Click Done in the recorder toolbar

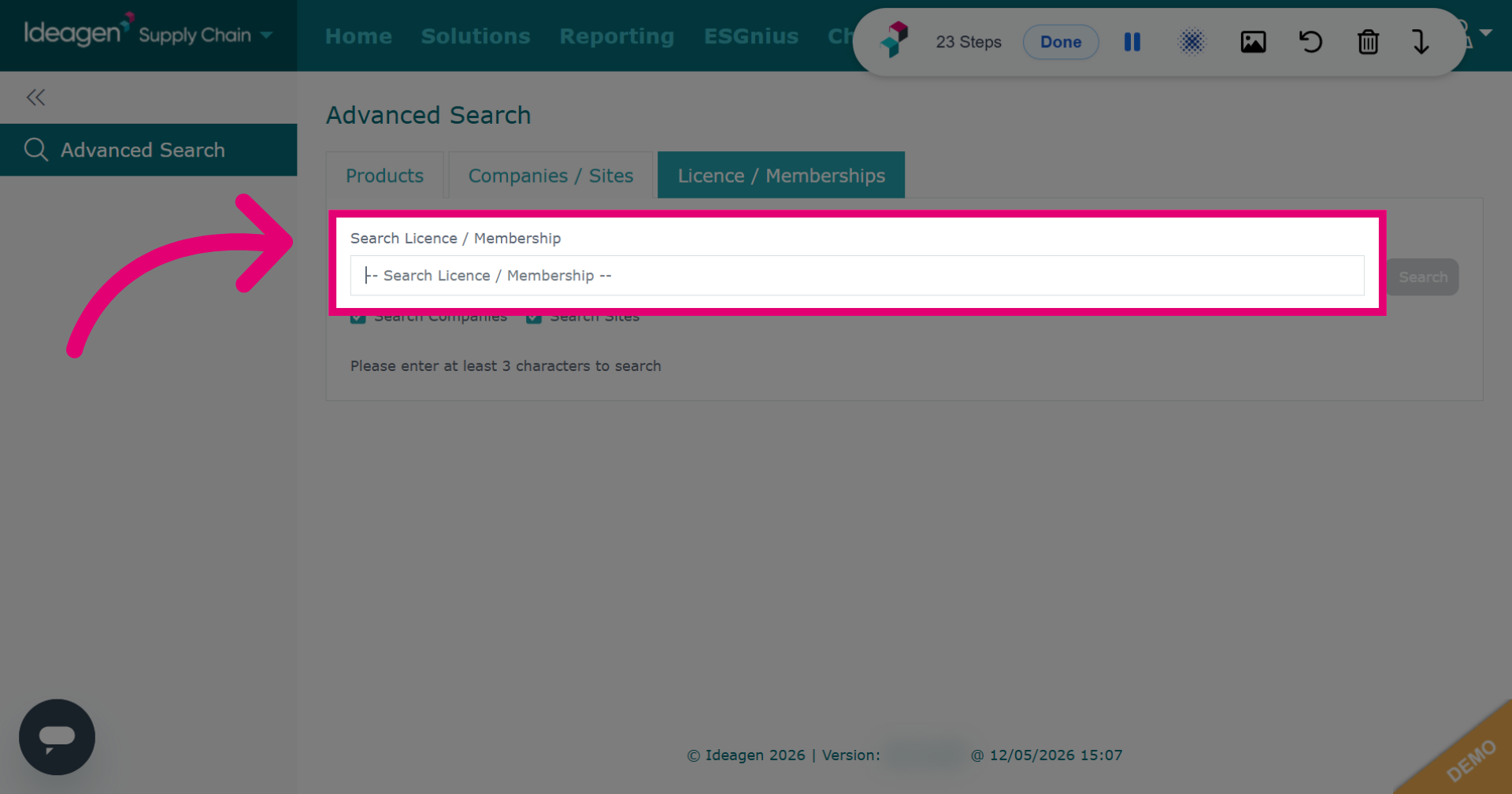point(1061,42)
